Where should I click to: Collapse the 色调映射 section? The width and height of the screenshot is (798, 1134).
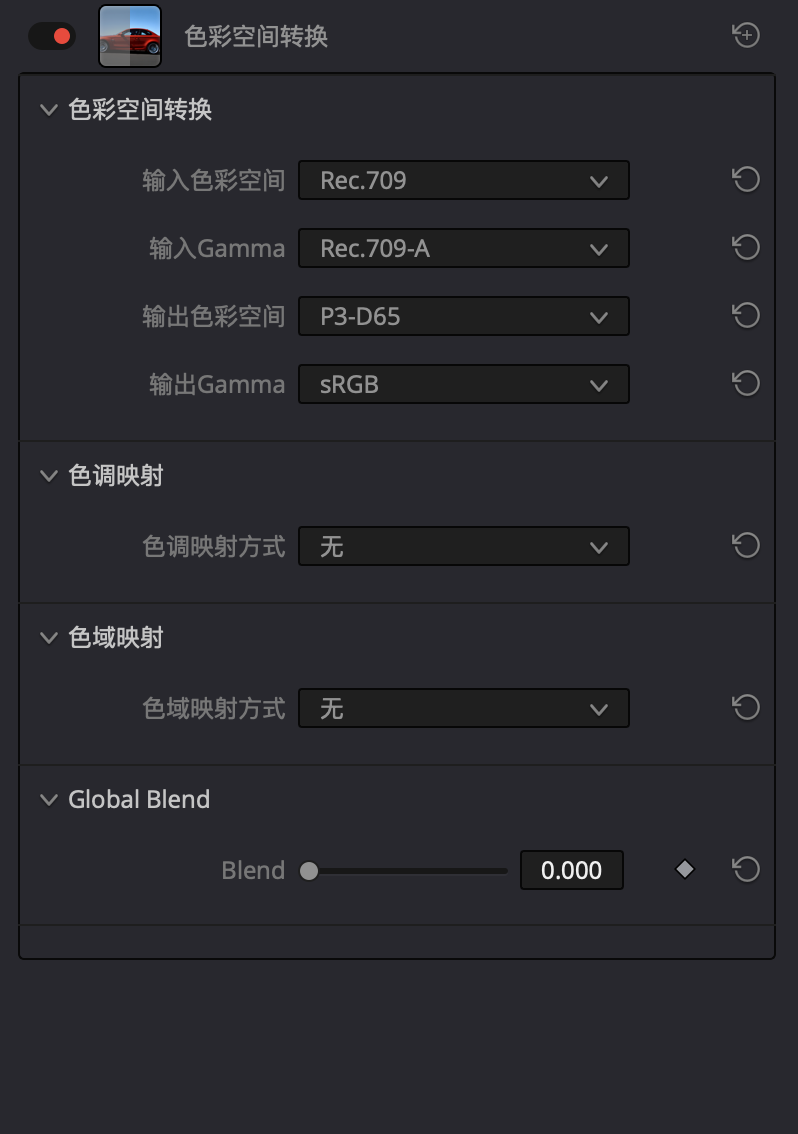tap(48, 476)
